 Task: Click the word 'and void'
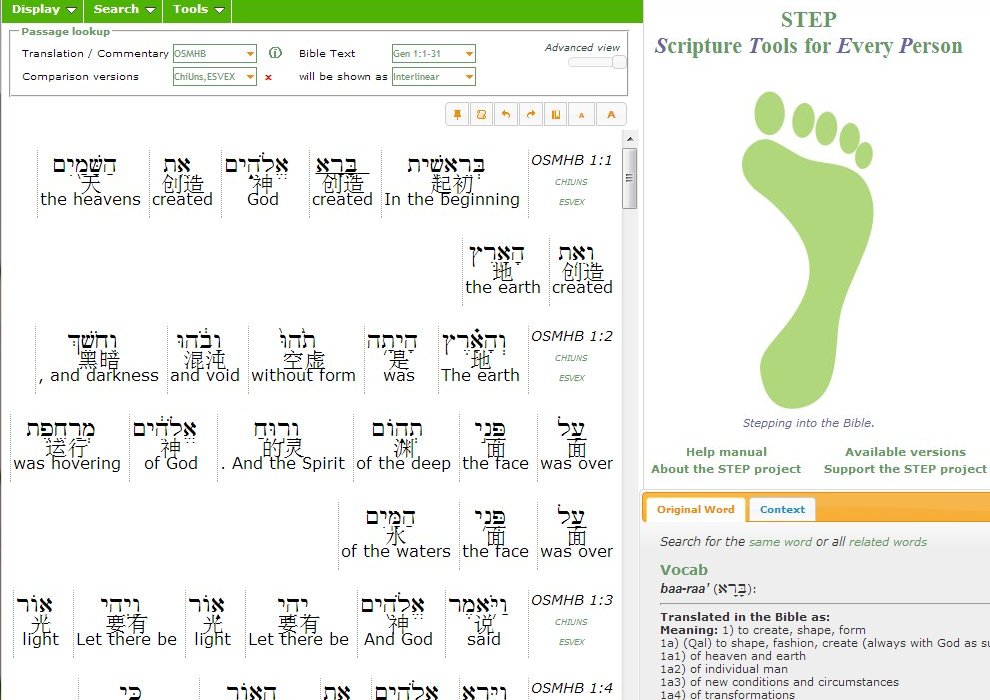[x=205, y=376]
